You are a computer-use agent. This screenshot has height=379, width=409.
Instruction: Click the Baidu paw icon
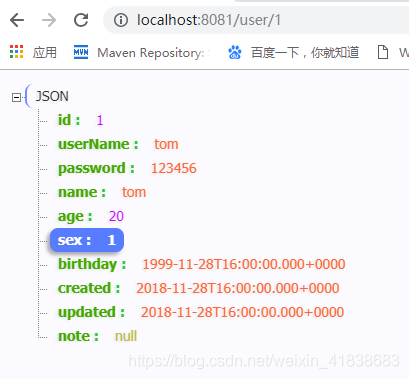tap(235, 52)
